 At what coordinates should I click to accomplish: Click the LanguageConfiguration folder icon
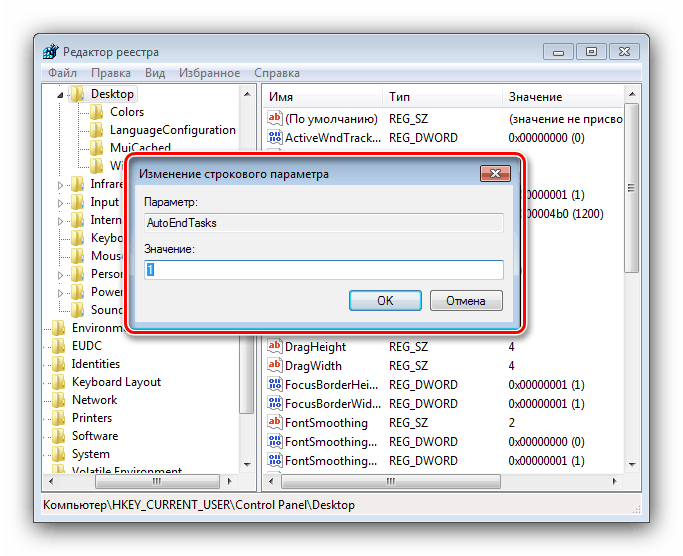[x=97, y=130]
